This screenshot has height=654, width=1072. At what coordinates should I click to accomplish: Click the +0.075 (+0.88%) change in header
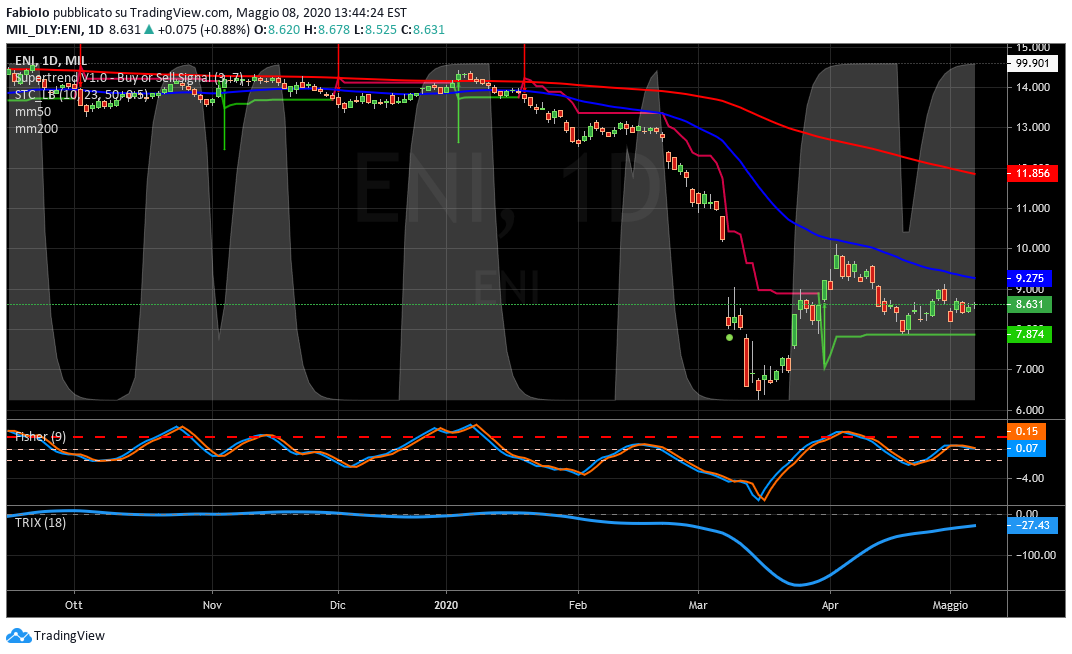204,30
